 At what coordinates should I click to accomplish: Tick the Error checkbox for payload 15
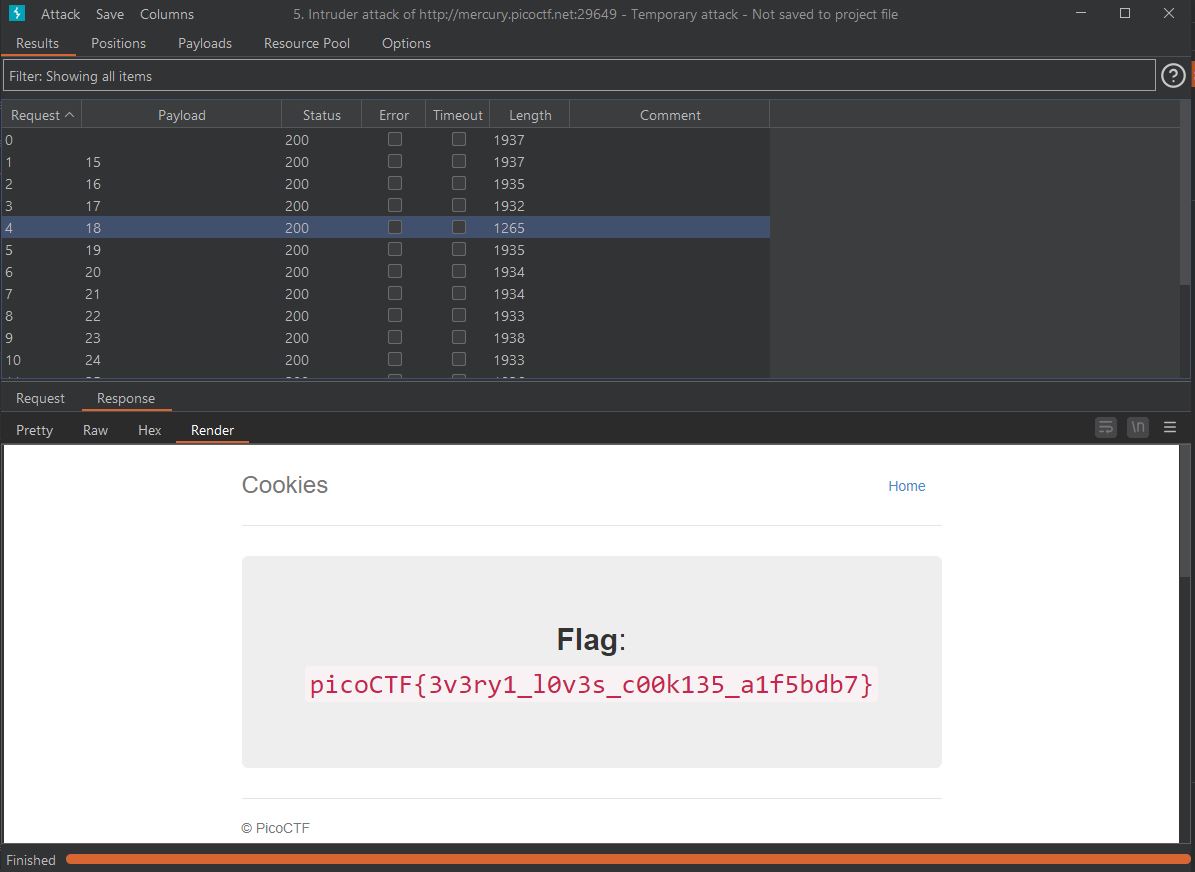click(x=395, y=162)
